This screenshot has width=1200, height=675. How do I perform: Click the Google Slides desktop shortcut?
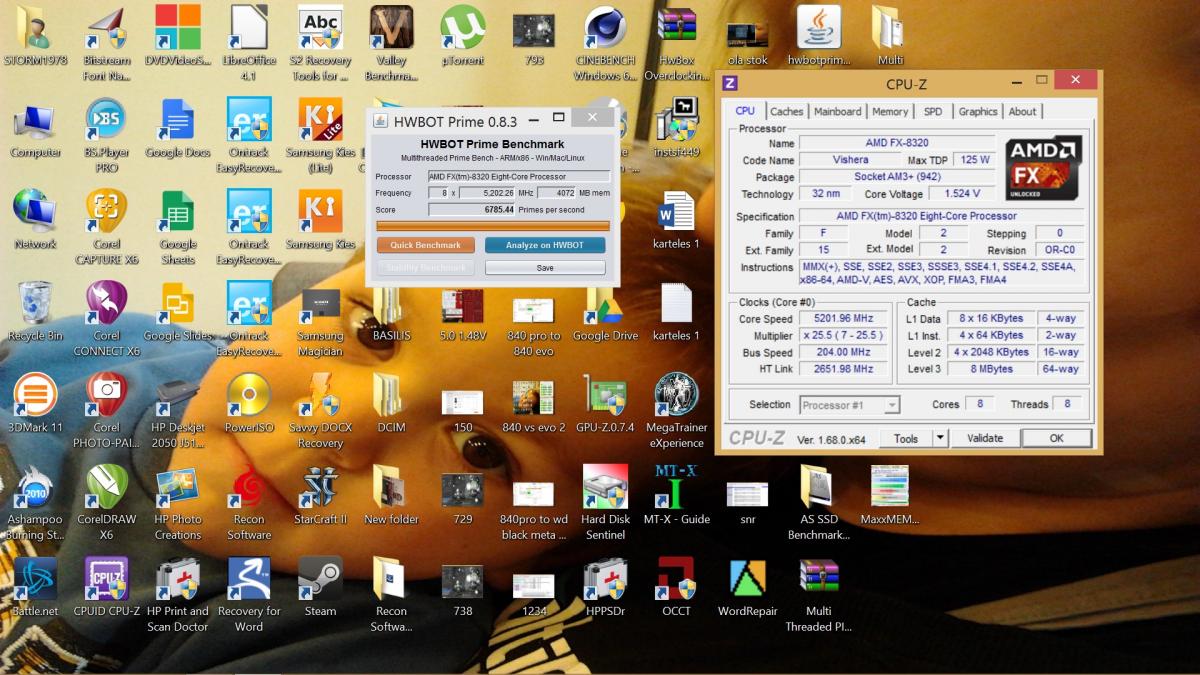177,312
